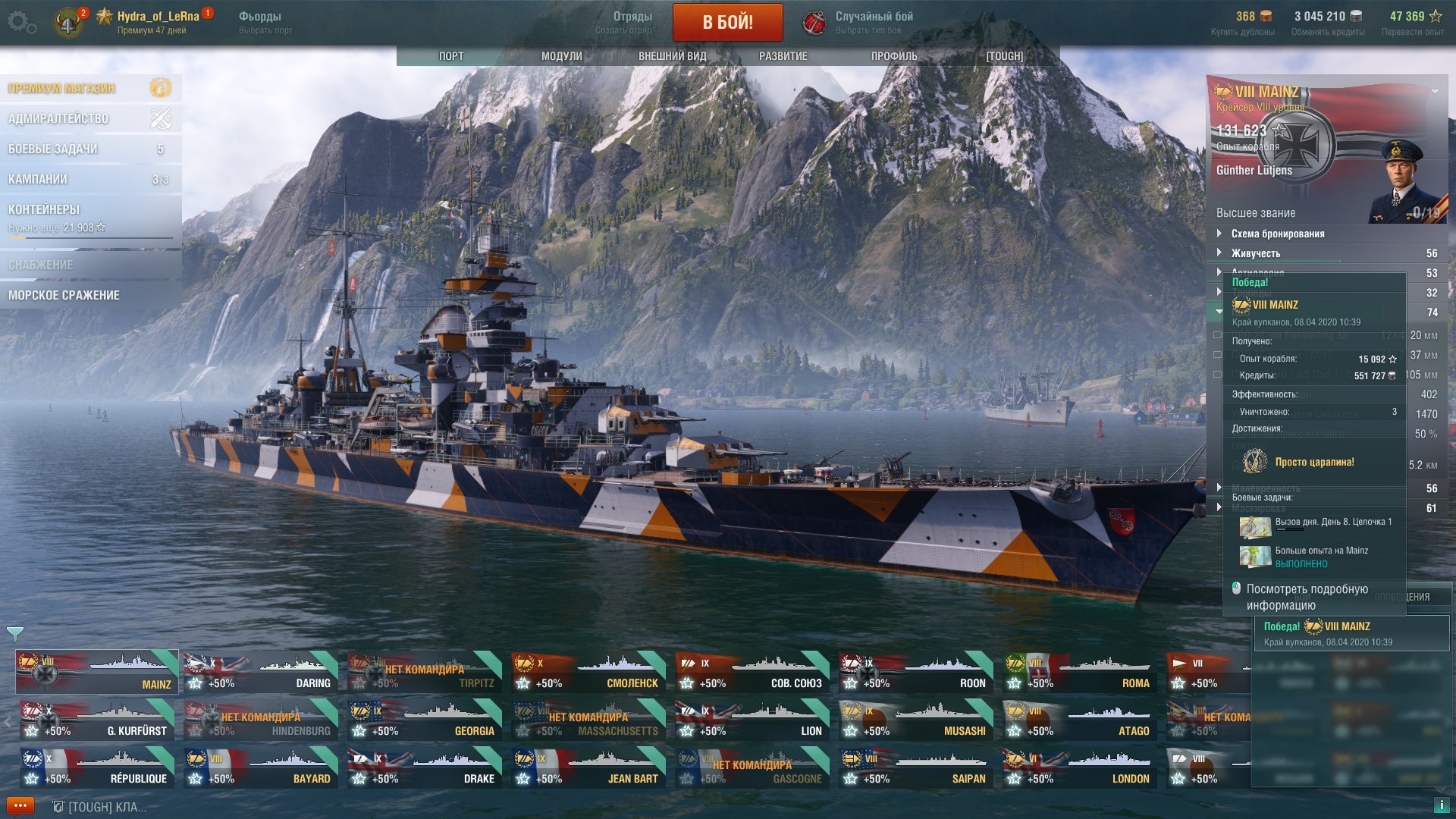This screenshot has width=1456, height=819.
Task: Tick the 105 мм AA gun checkbox
Action: pos(1218,375)
